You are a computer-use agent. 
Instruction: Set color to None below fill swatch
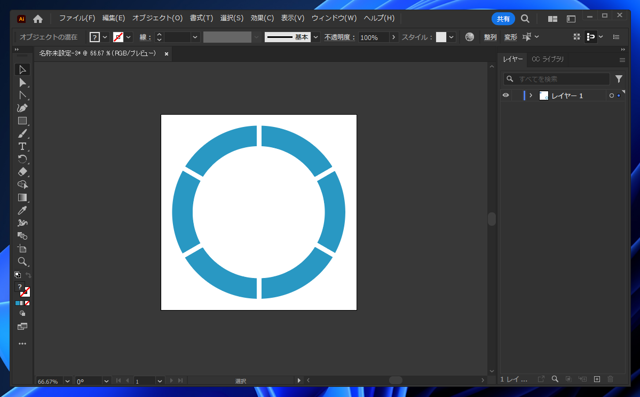(27, 303)
